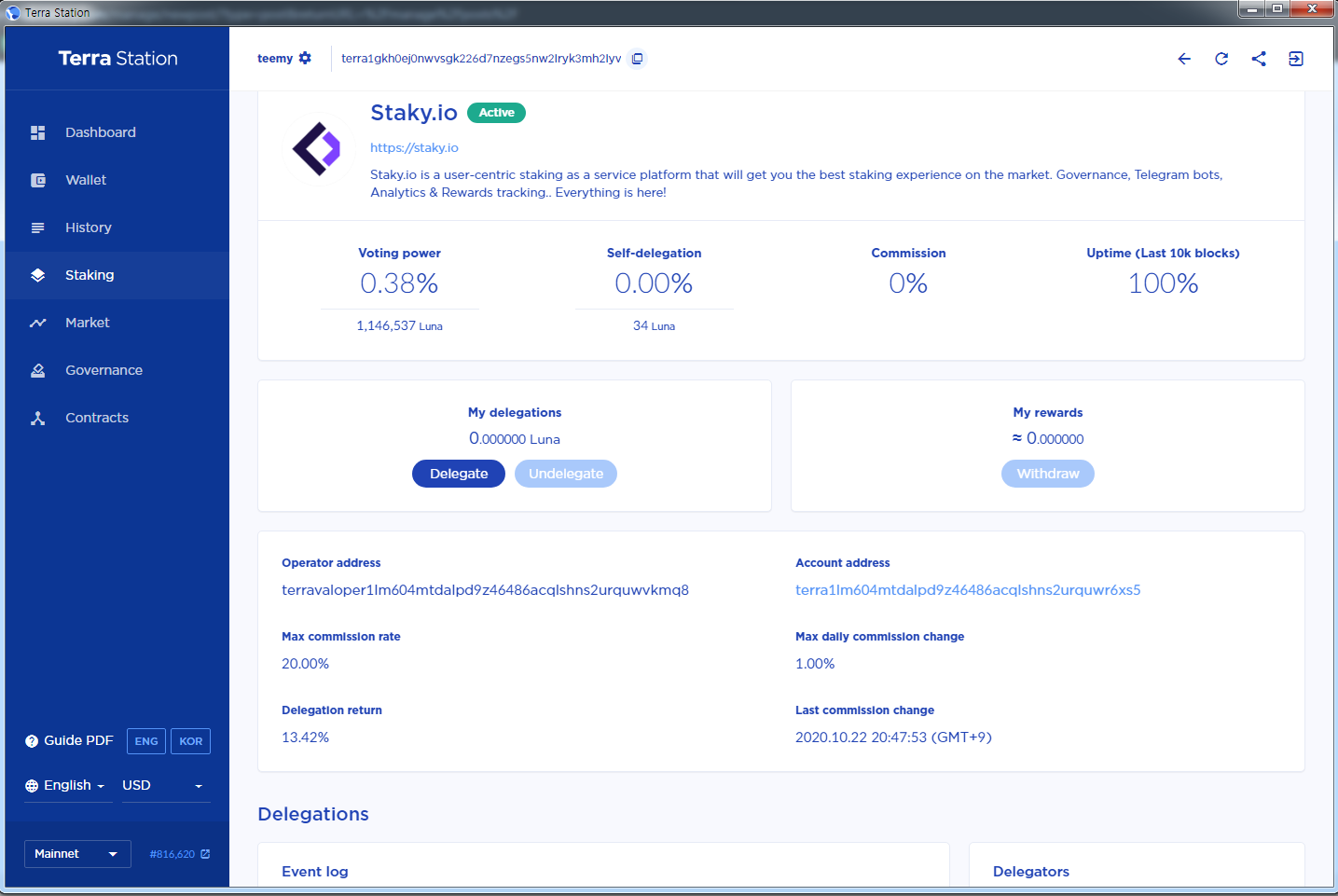Screen dimensions: 1338x896
Task: Click the Dashboard grid icon in sidebar
Action: point(38,132)
